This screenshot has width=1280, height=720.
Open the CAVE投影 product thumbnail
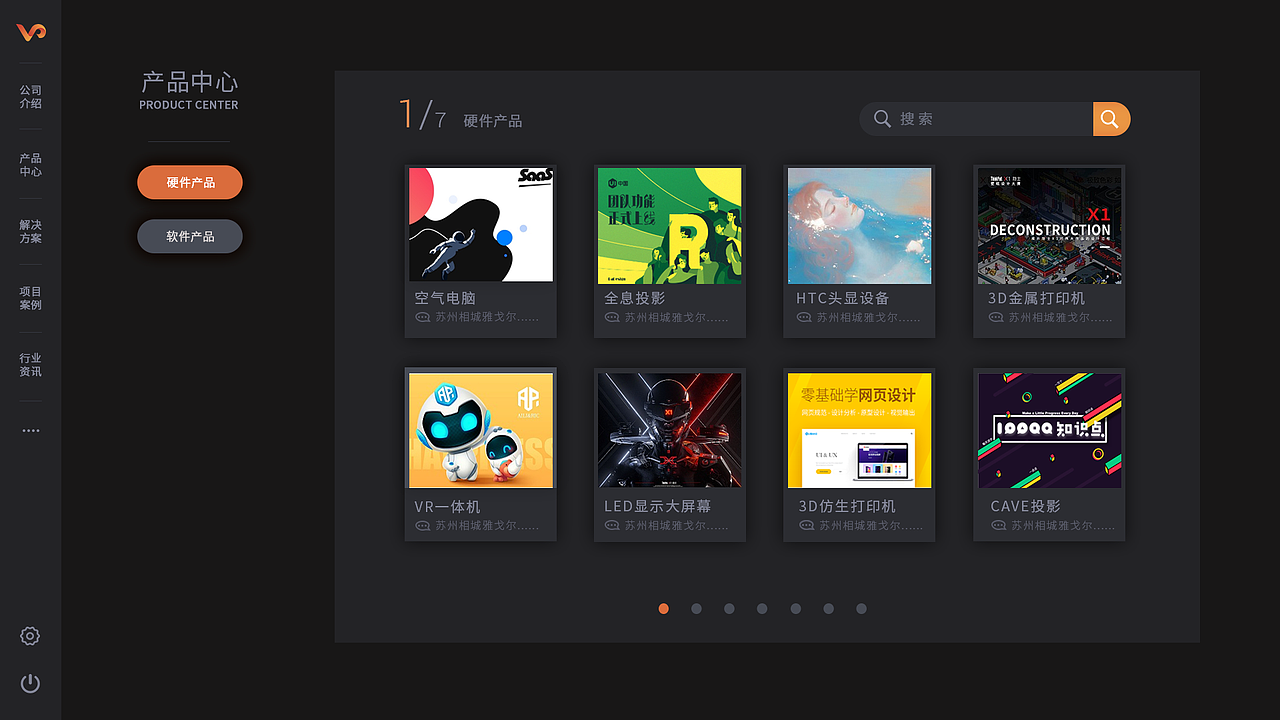tap(1050, 431)
